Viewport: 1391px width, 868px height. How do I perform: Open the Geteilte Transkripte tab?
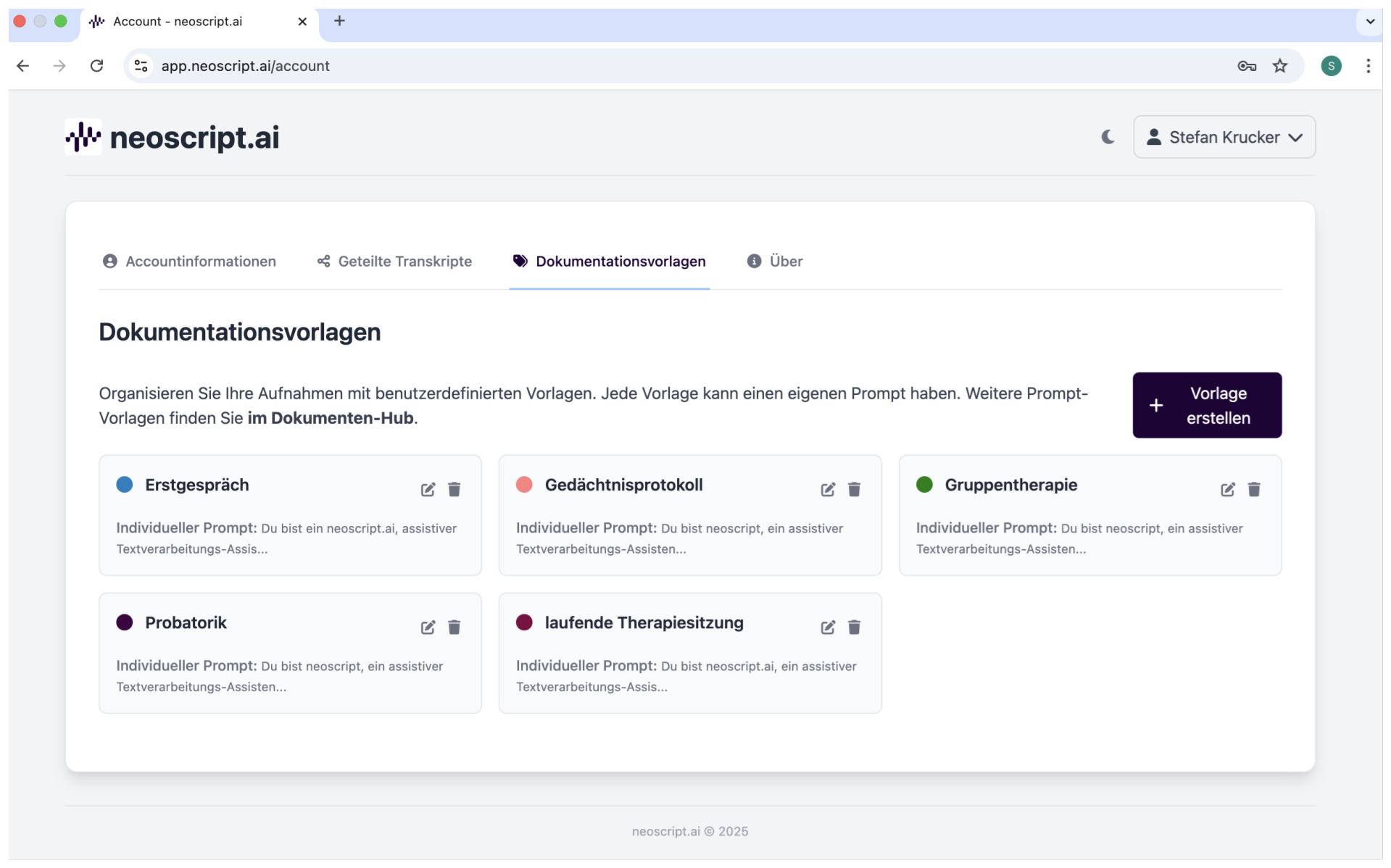(x=395, y=262)
